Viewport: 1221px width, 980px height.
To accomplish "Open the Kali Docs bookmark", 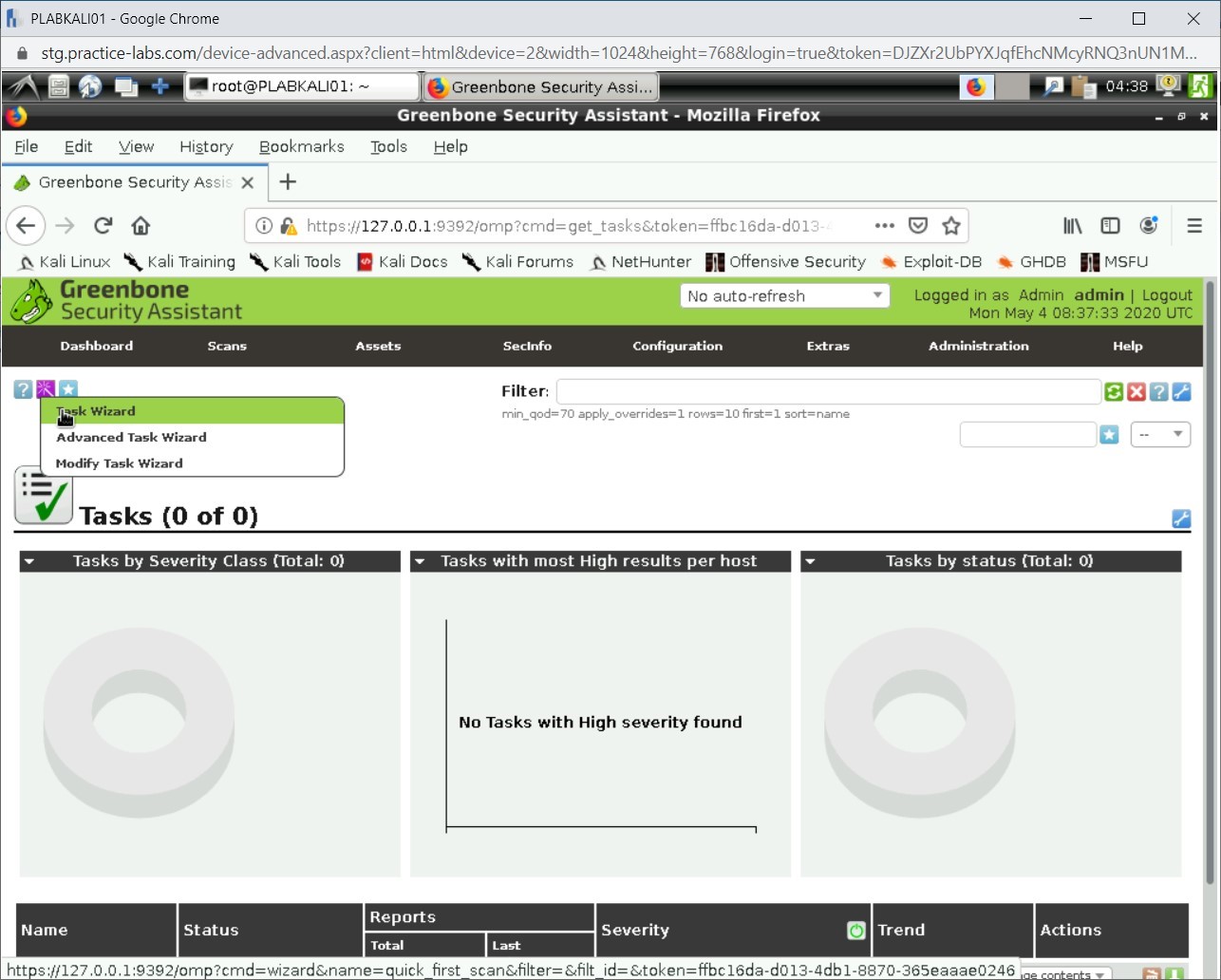I will coord(402,262).
